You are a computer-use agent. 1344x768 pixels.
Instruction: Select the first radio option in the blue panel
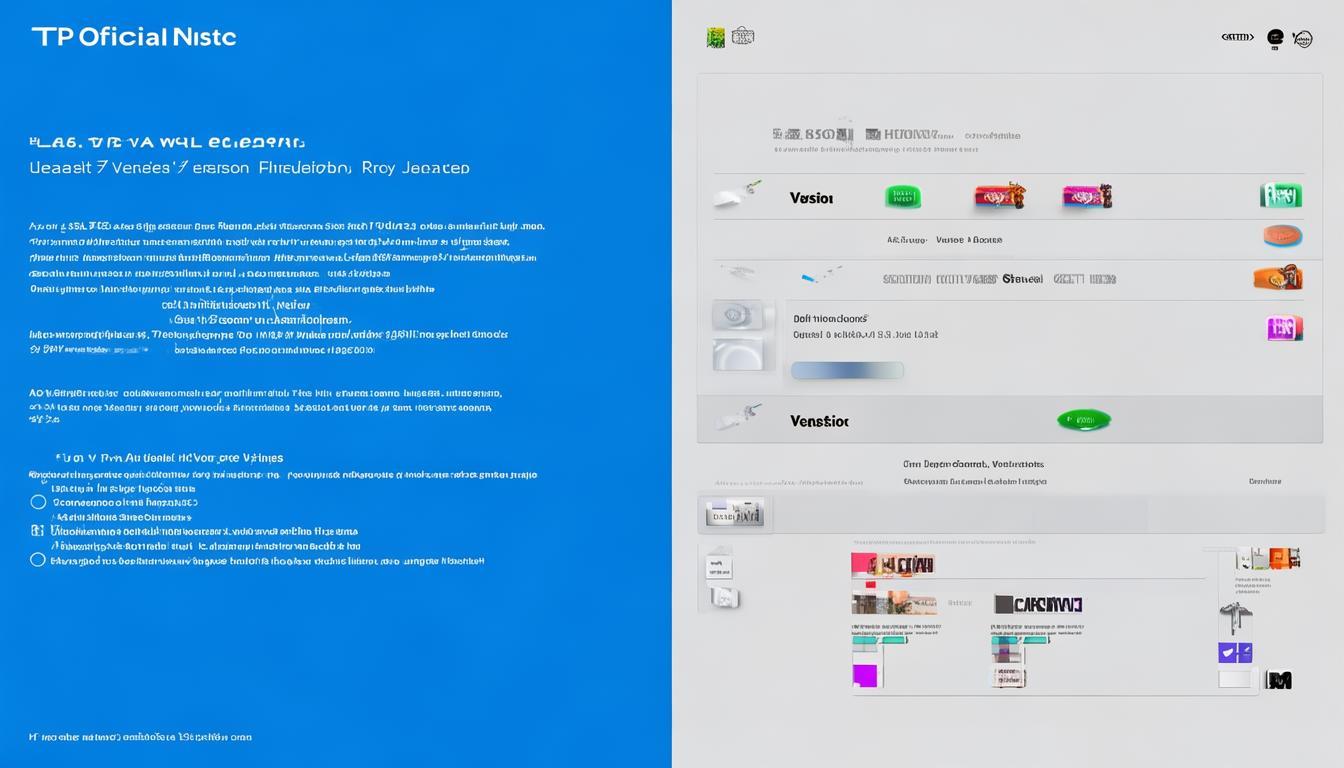38,502
